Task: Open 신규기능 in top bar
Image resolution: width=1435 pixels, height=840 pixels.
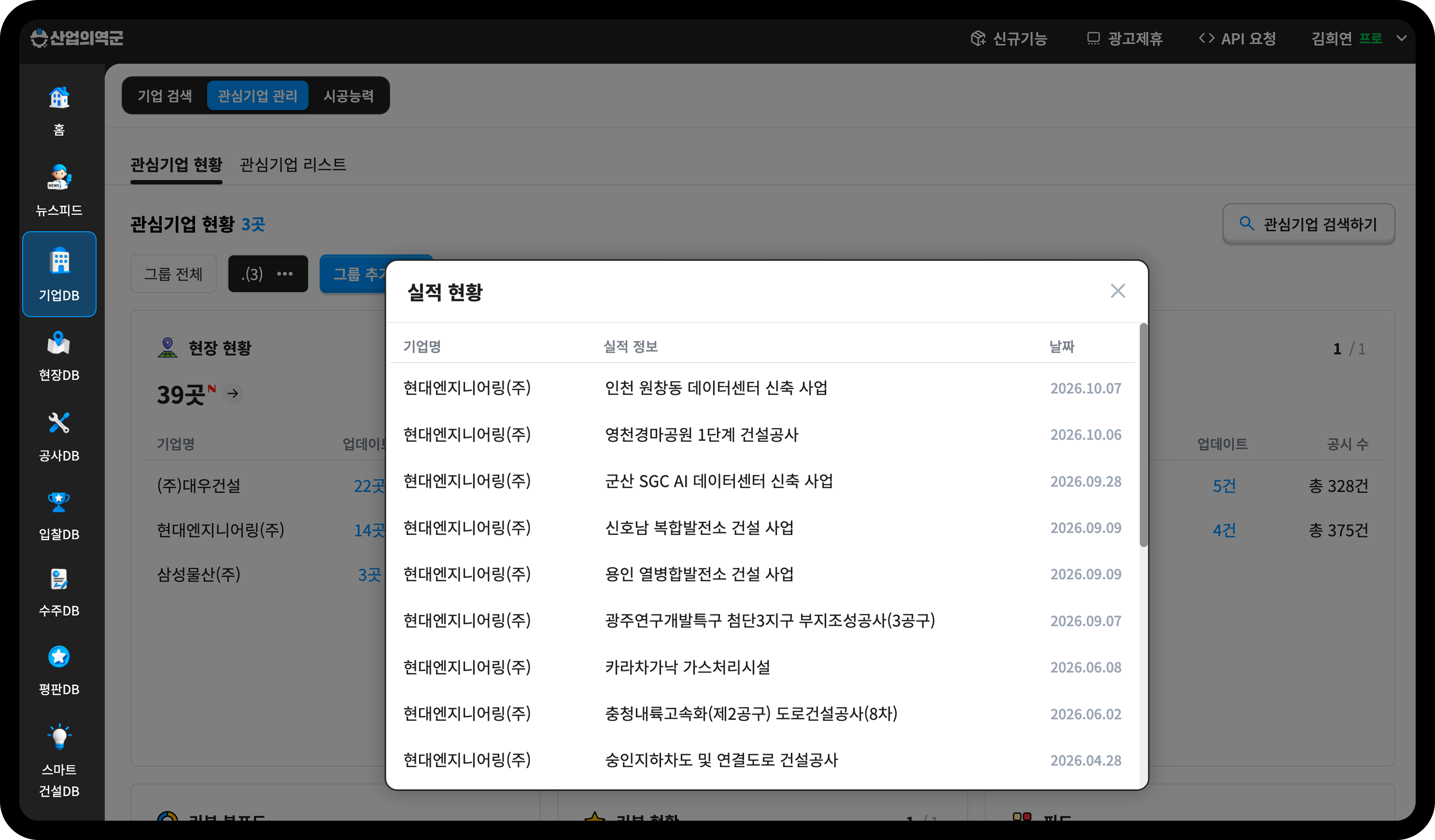Action: (x=1009, y=39)
